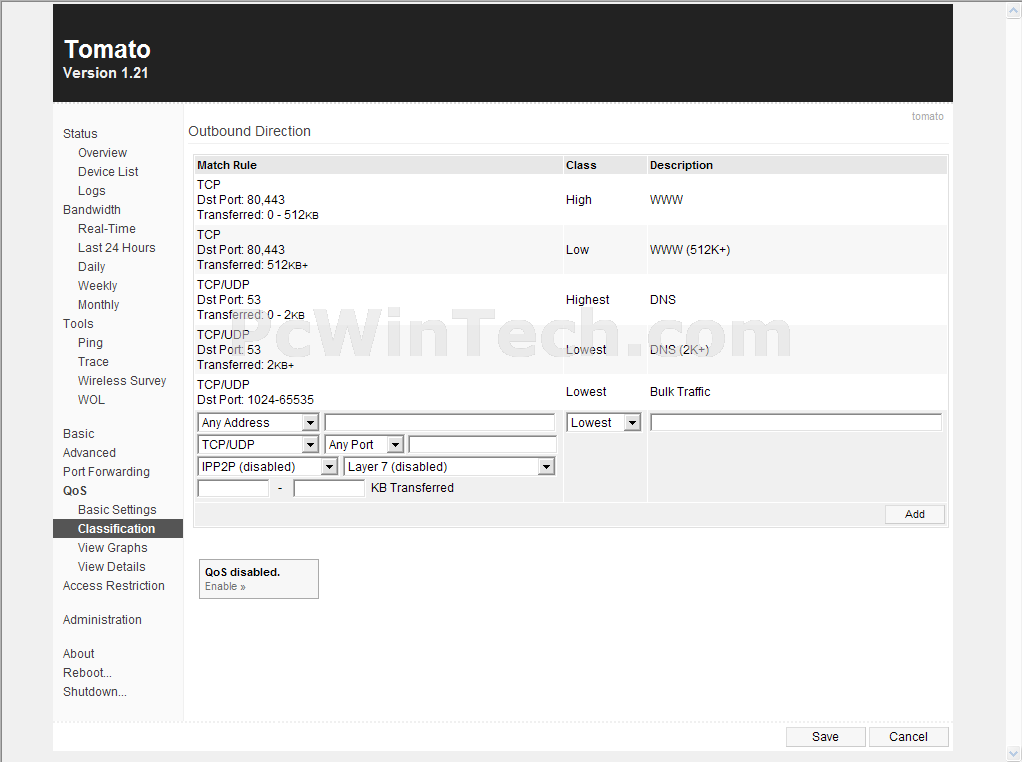Open the Bandwidth section
This screenshot has height=762, width=1022.
(x=91, y=209)
